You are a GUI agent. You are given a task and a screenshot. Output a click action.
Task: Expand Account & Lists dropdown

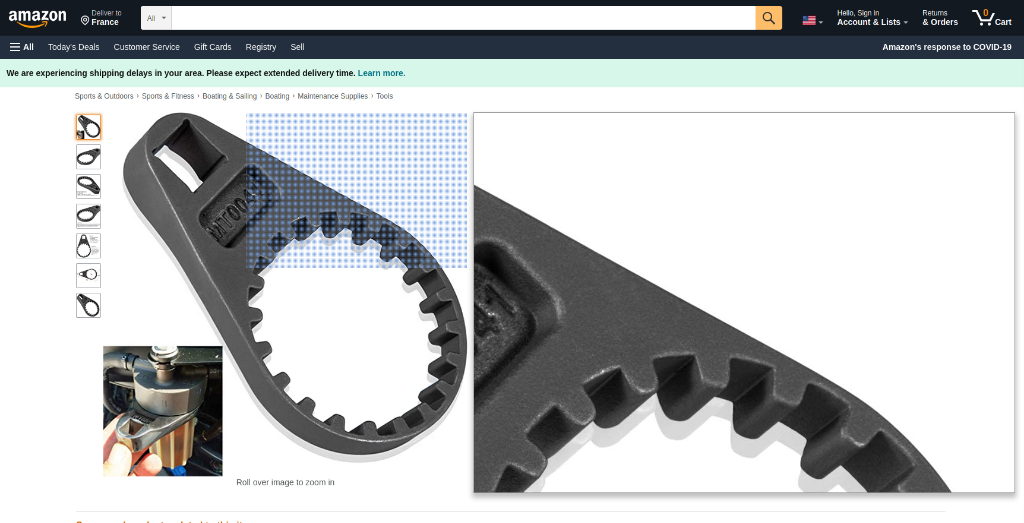click(872, 22)
